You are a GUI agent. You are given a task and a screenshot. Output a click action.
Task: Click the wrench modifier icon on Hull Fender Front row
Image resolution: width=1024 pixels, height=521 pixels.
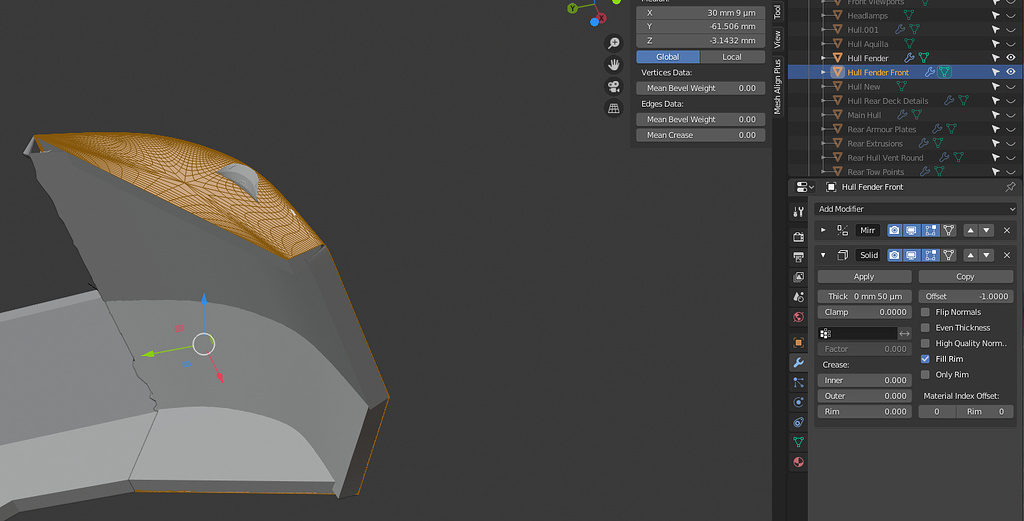pyautogui.click(x=929, y=72)
